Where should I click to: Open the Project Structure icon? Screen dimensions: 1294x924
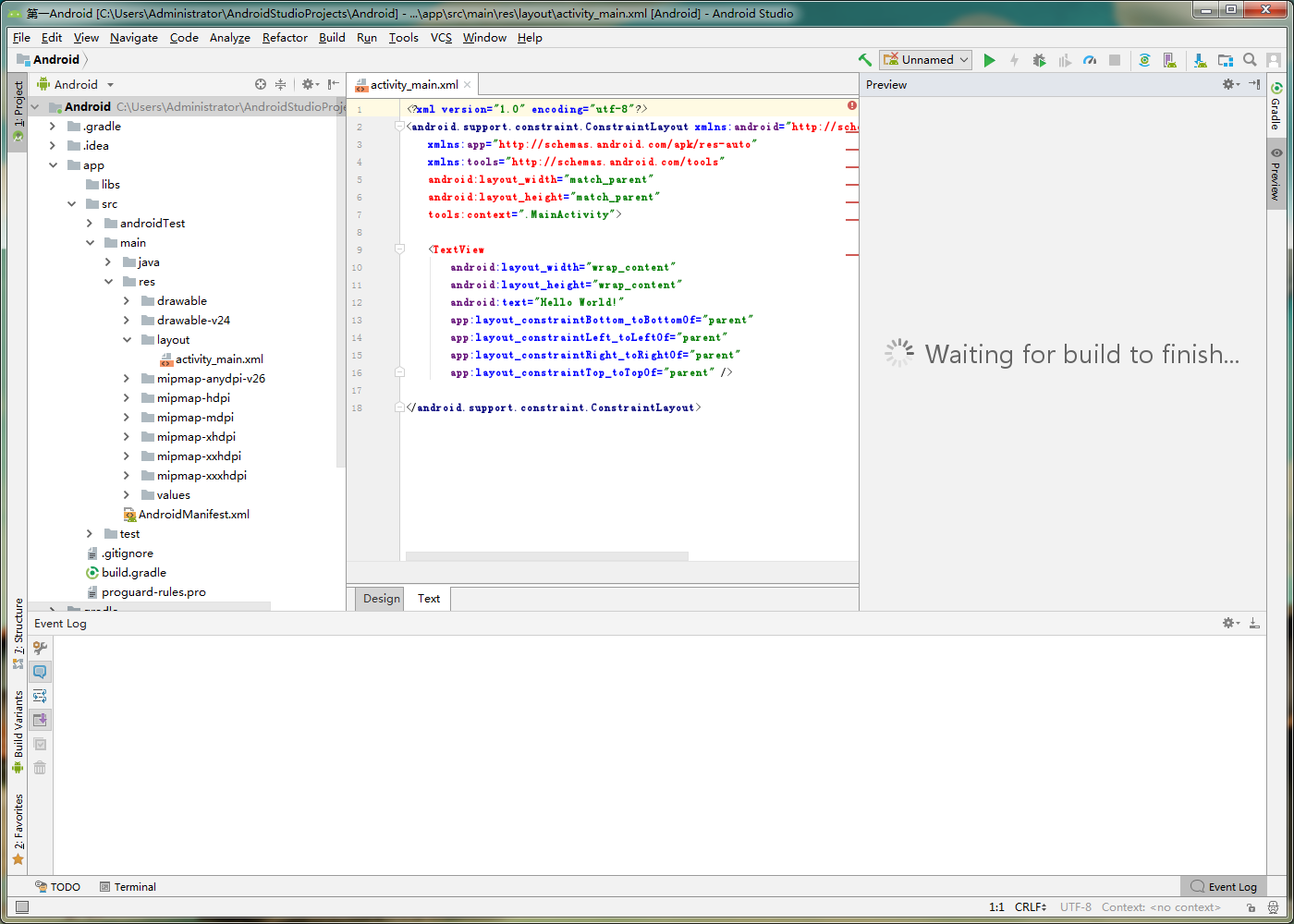tap(1226, 60)
